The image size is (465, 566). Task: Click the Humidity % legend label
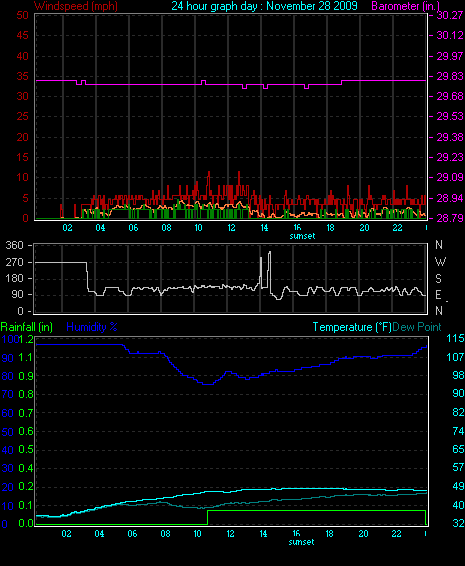(x=92, y=327)
